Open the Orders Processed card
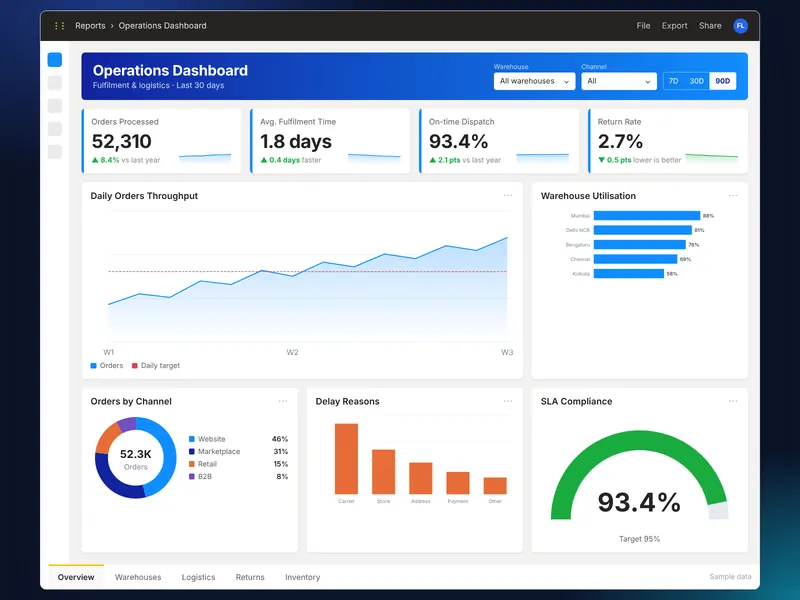The image size is (800, 600). 162,141
